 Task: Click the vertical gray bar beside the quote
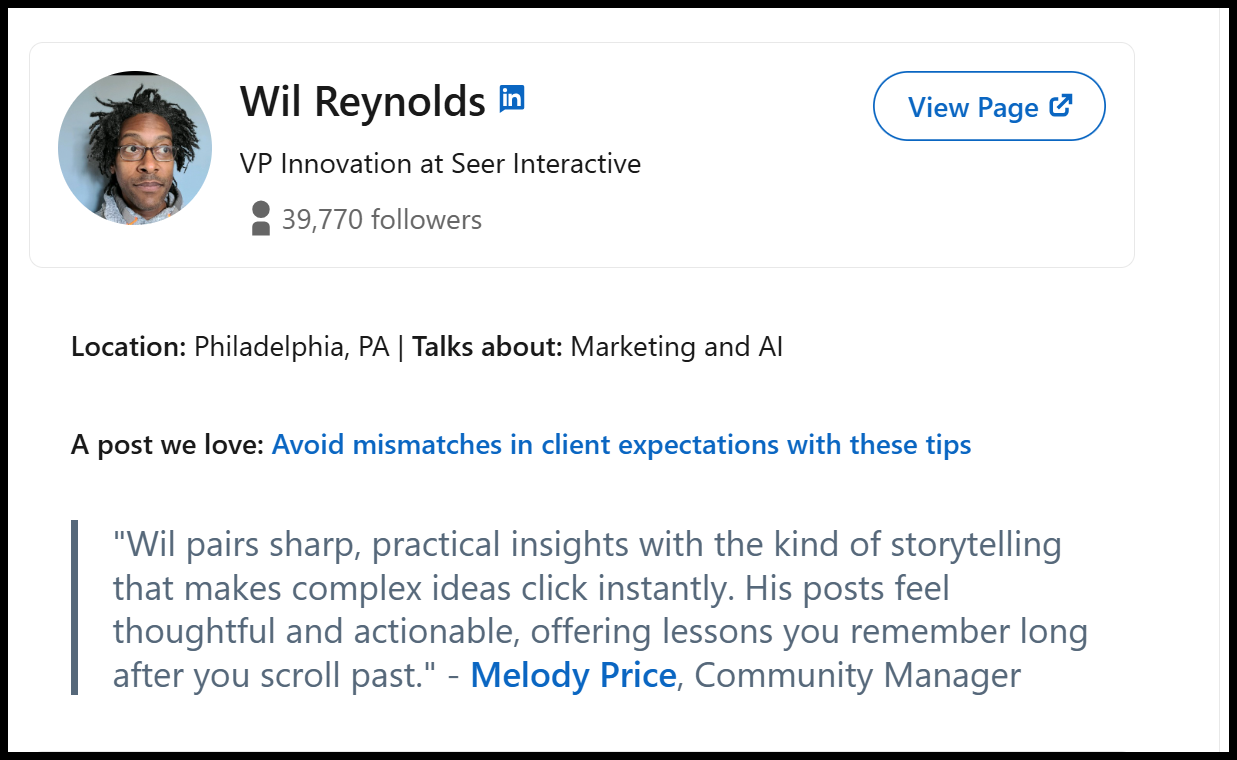pos(74,607)
